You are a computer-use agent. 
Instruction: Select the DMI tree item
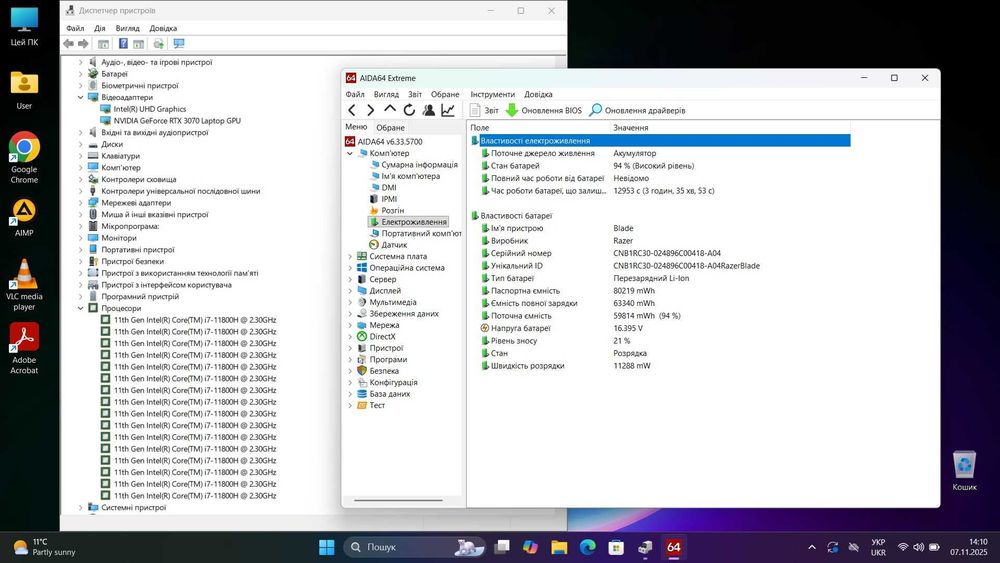388,187
